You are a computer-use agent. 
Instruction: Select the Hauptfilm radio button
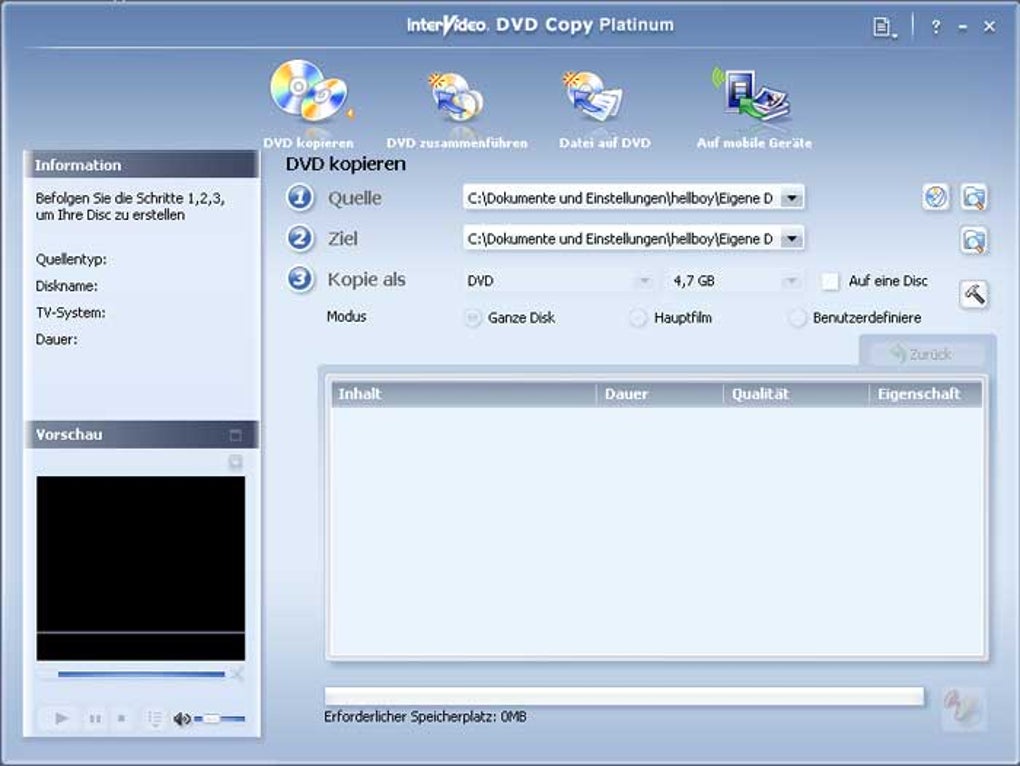coord(638,318)
